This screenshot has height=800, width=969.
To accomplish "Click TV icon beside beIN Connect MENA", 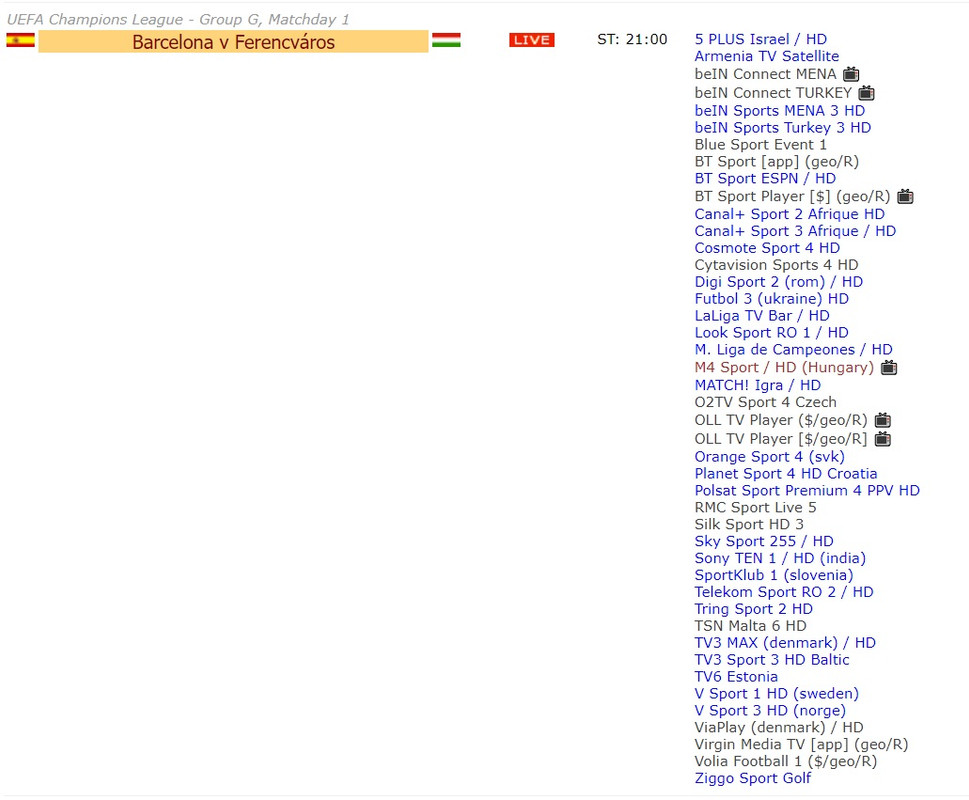I will click(851, 74).
